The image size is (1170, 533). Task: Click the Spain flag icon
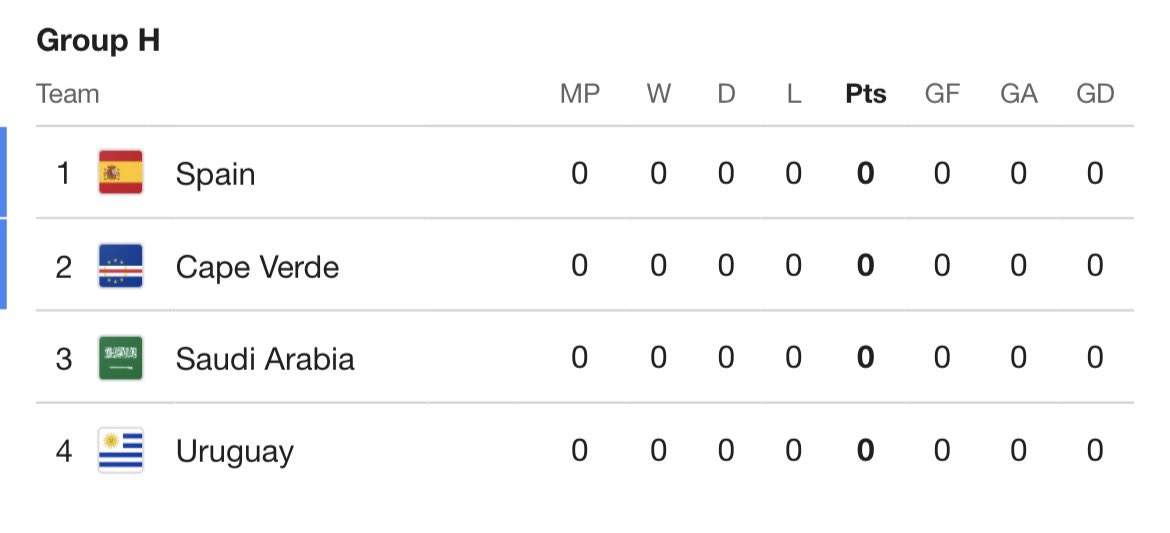tap(121, 172)
